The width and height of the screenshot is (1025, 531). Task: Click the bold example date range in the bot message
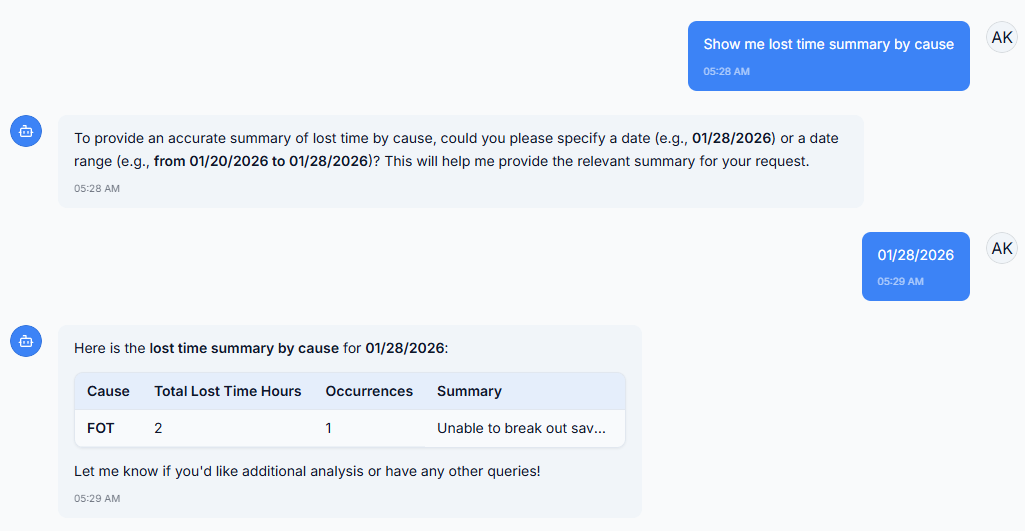pos(260,161)
